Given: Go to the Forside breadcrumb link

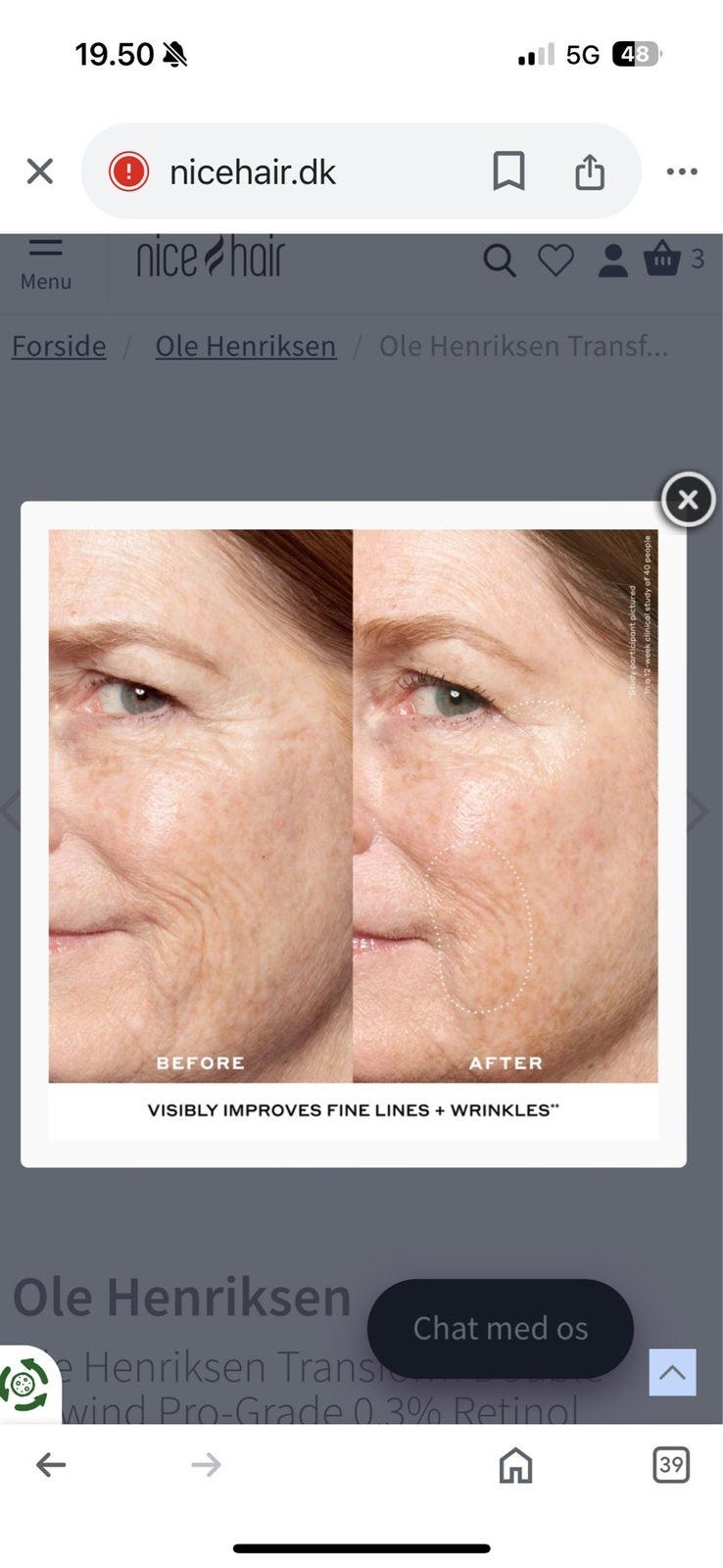Looking at the screenshot, I should [x=59, y=346].
